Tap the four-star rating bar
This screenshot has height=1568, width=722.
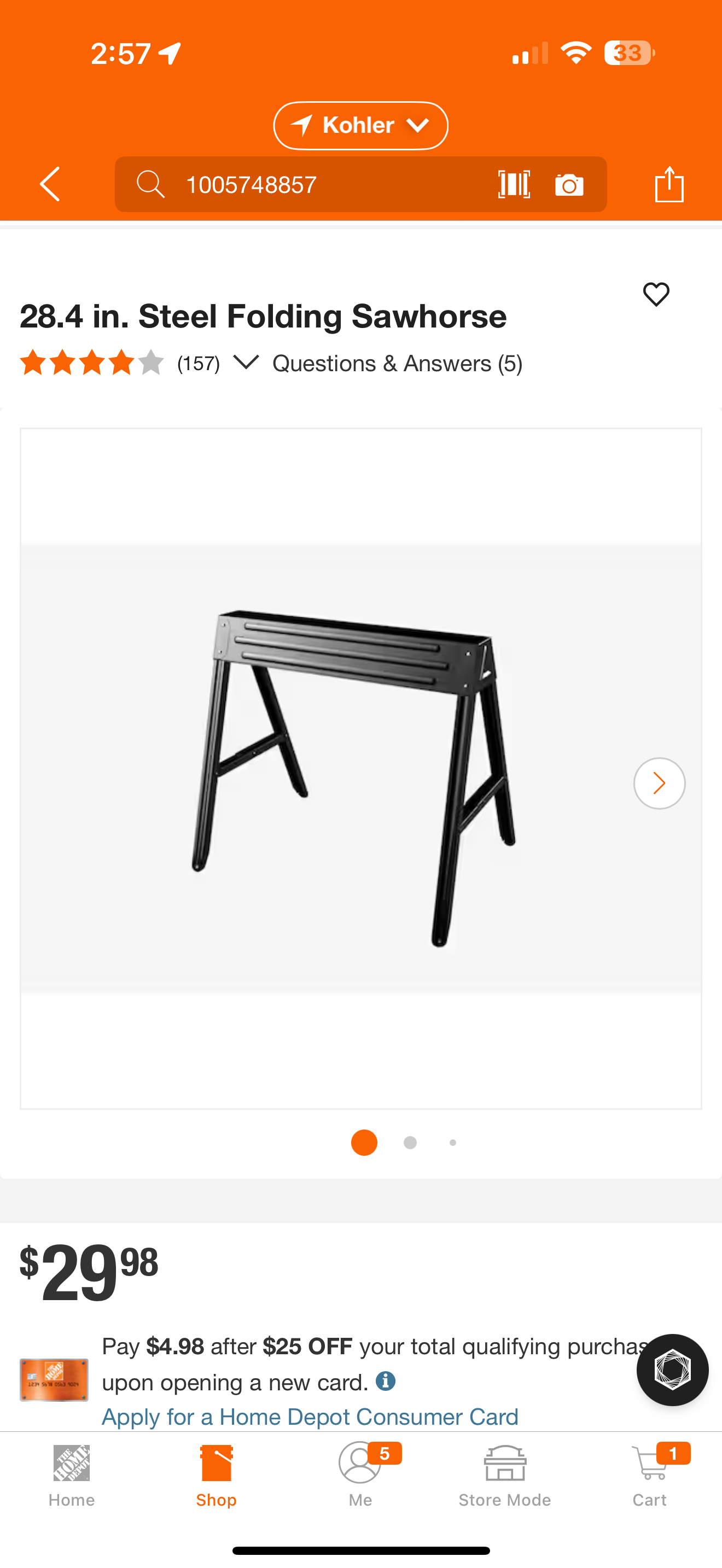click(x=92, y=363)
